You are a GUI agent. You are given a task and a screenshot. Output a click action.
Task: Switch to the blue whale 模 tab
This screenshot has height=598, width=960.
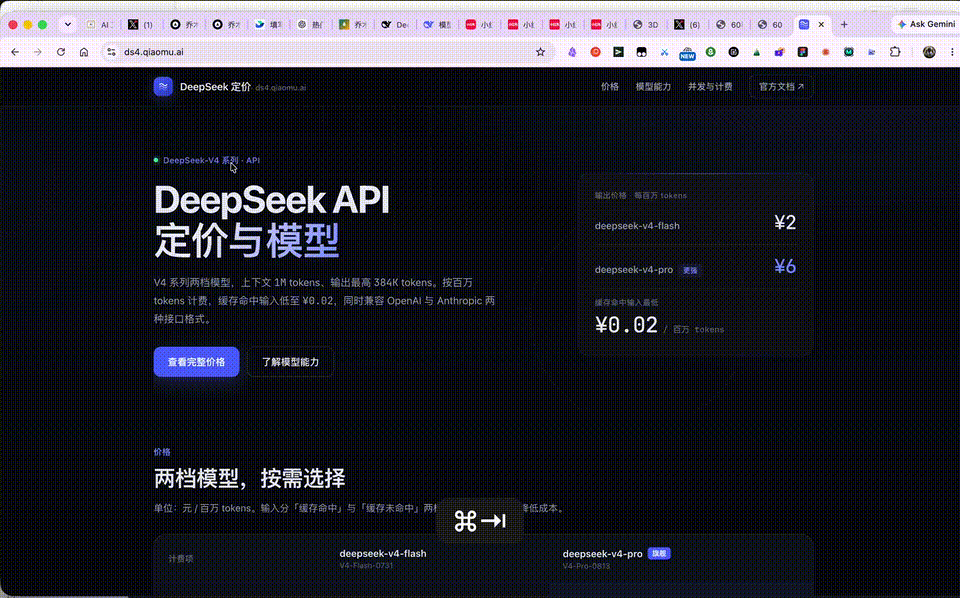click(x=437, y=24)
